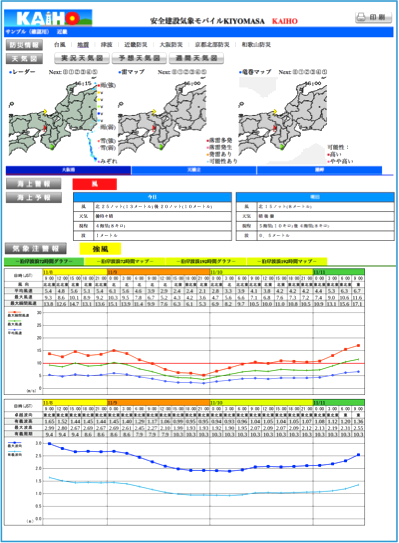The height and width of the screenshot is (543, 399).
Task: Click the 海上警報 button
Action: 34,184
